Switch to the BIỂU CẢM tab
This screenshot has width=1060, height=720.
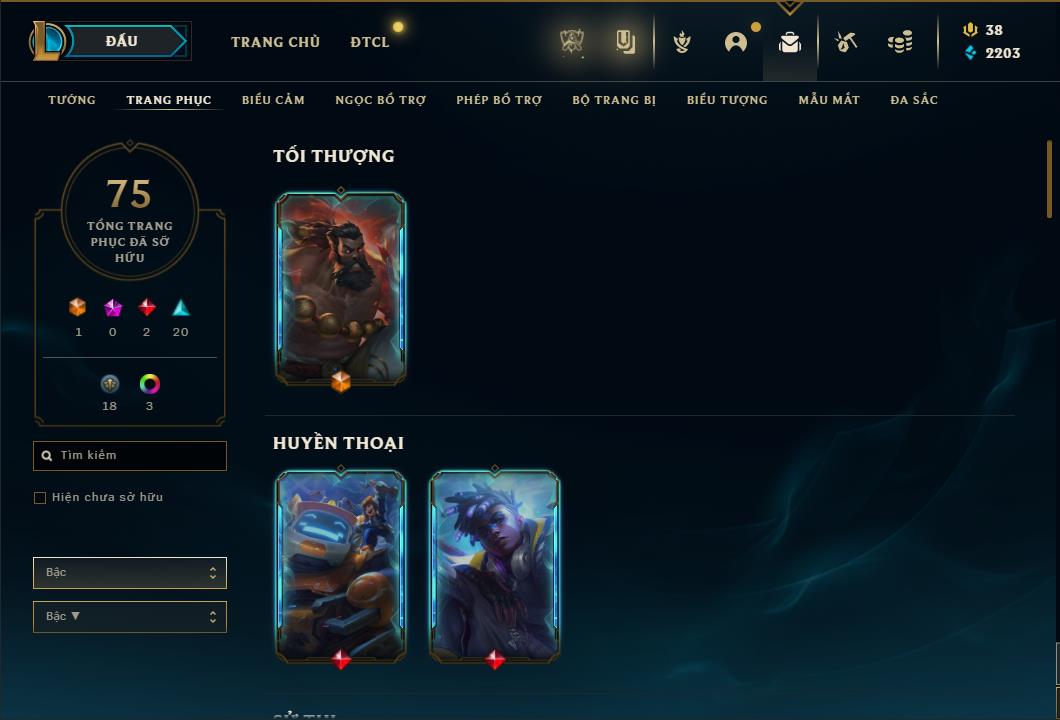(273, 100)
